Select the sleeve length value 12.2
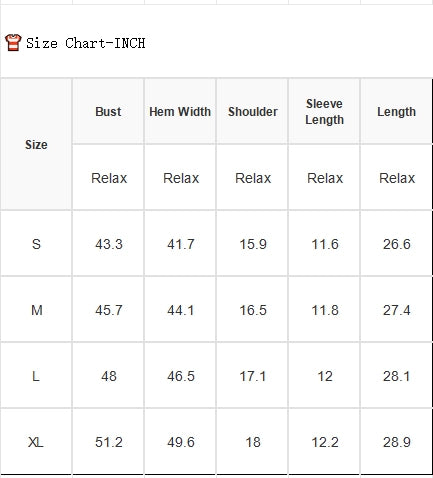Image resolution: width=433 pixels, height=478 pixels. coord(325,442)
